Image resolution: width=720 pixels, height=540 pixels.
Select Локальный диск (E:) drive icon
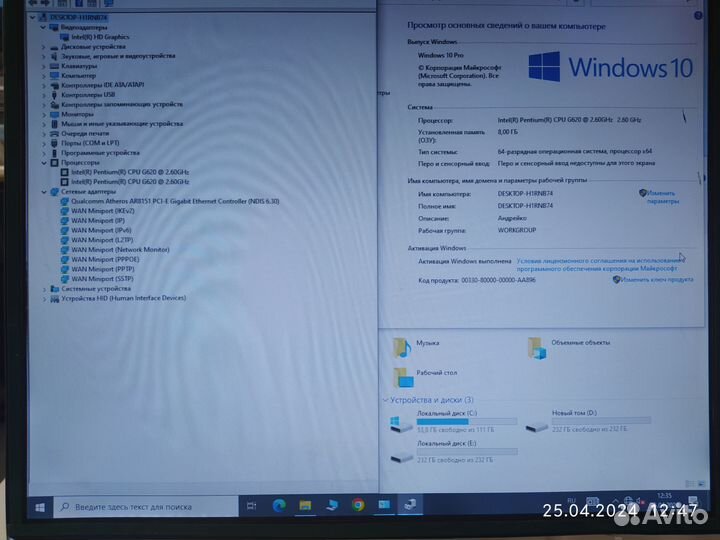[401, 457]
